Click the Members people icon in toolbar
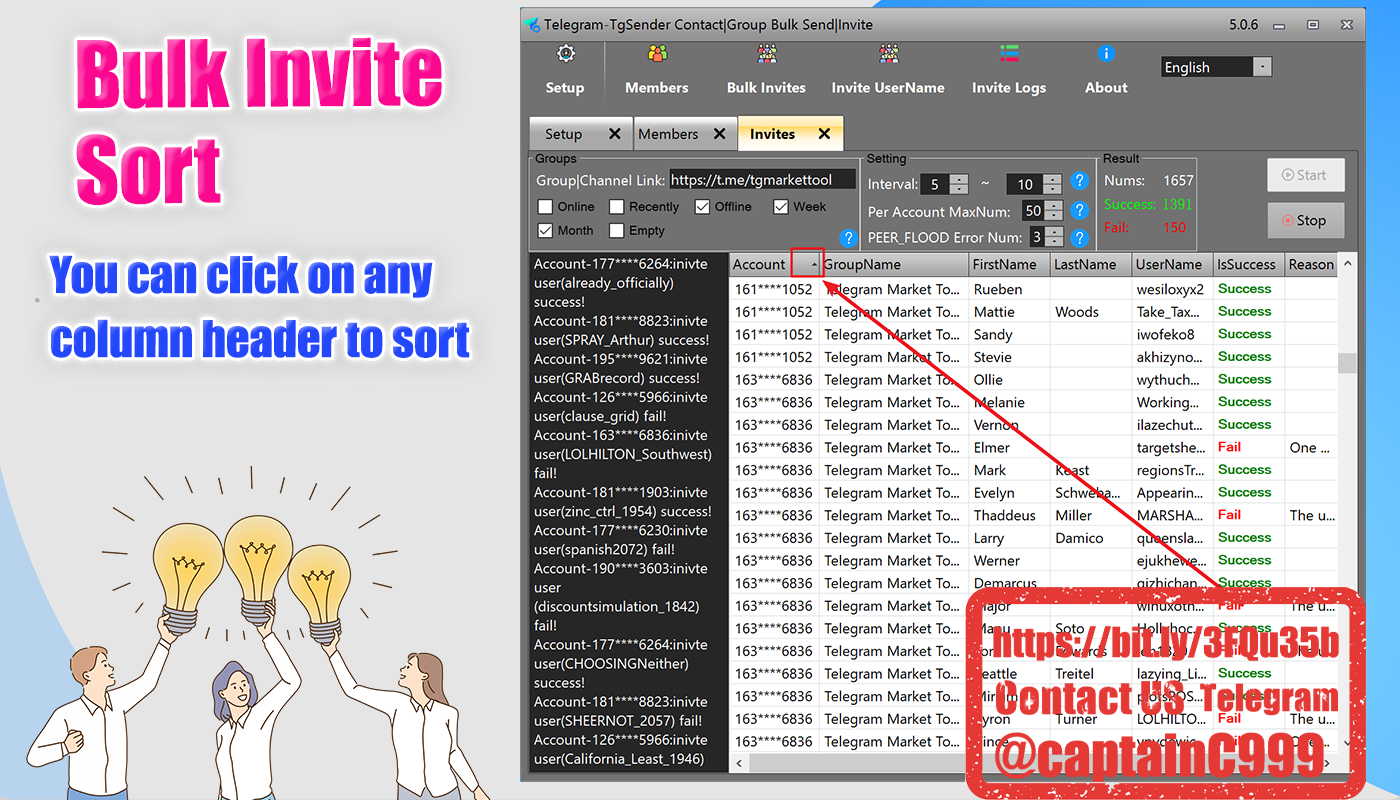The width and height of the screenshot is (1400, 800). click(x=657, y=53)
